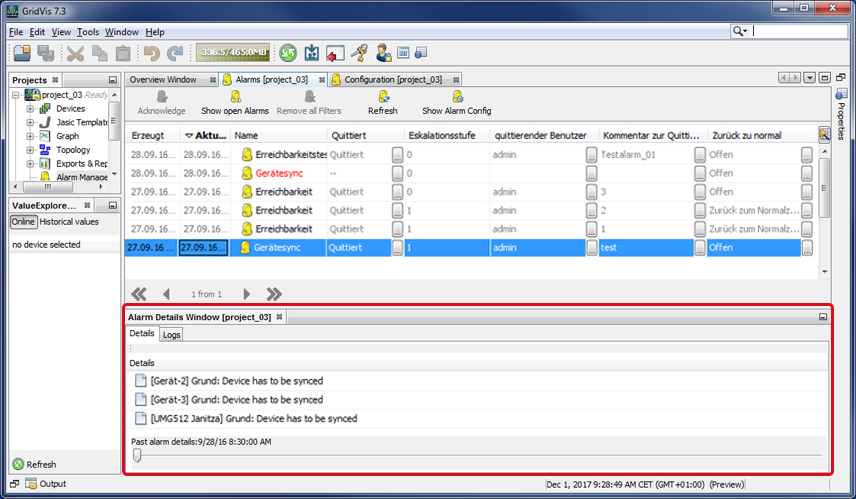Switch to Historical values mode
The image size is (856, 499).
click(69, 222)
